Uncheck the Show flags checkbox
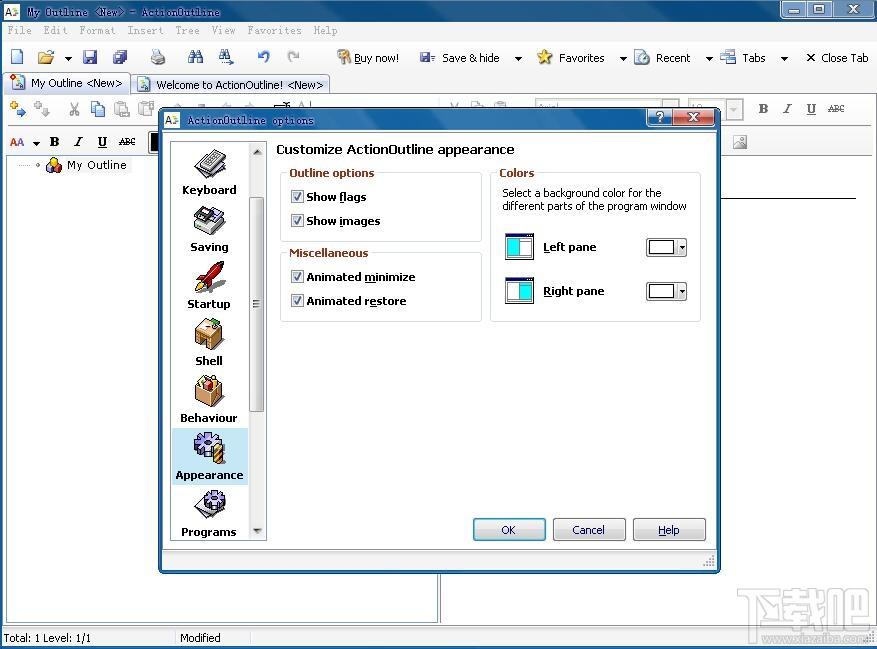This screenshot has width=877, height=649. 298,196
